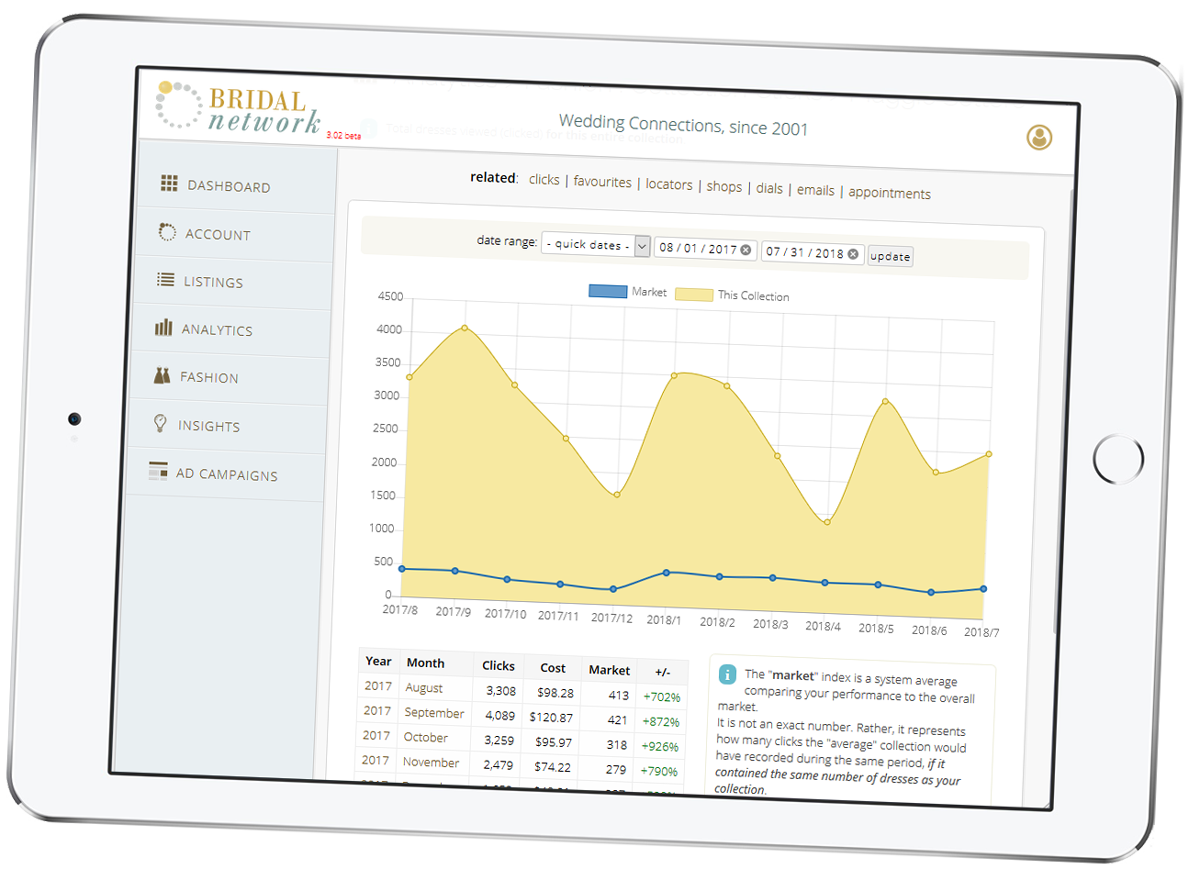Go to the appointments related link
Screen dimensions: 1200x869
(x=889, y=193)
